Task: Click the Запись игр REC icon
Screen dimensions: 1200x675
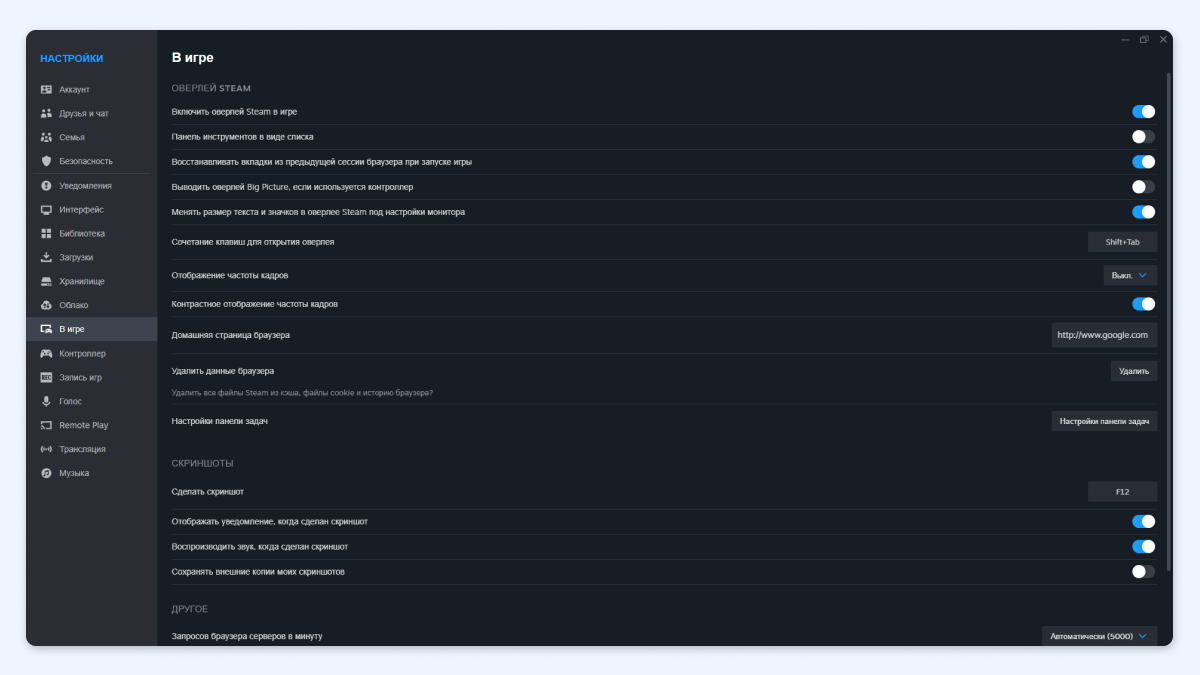Action: pos(46,378)
